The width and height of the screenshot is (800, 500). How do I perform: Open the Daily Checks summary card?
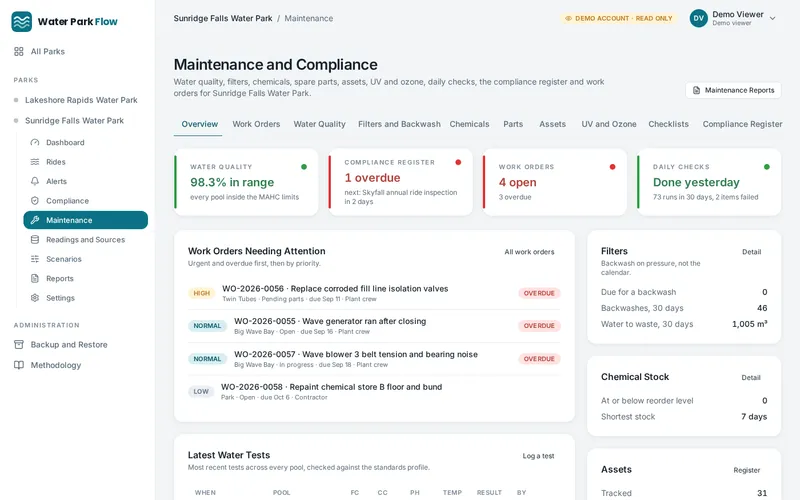coord(709,182)
